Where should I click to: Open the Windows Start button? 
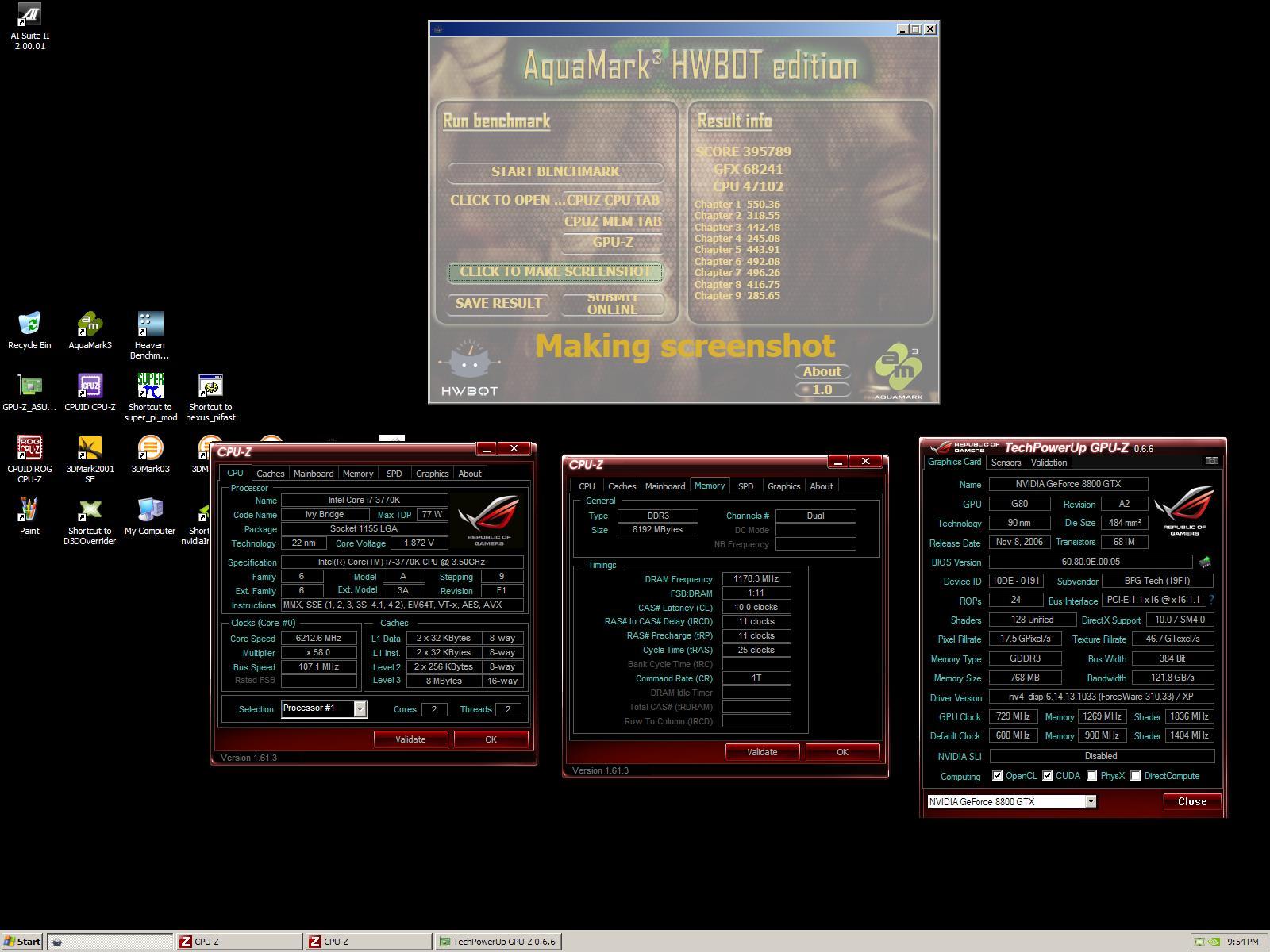point(22,942)
